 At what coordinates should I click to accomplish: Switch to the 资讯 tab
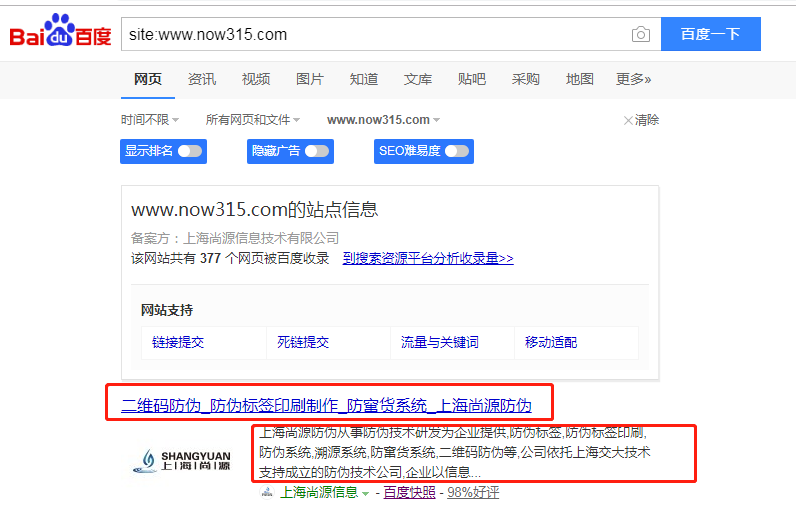pos(202,79)
